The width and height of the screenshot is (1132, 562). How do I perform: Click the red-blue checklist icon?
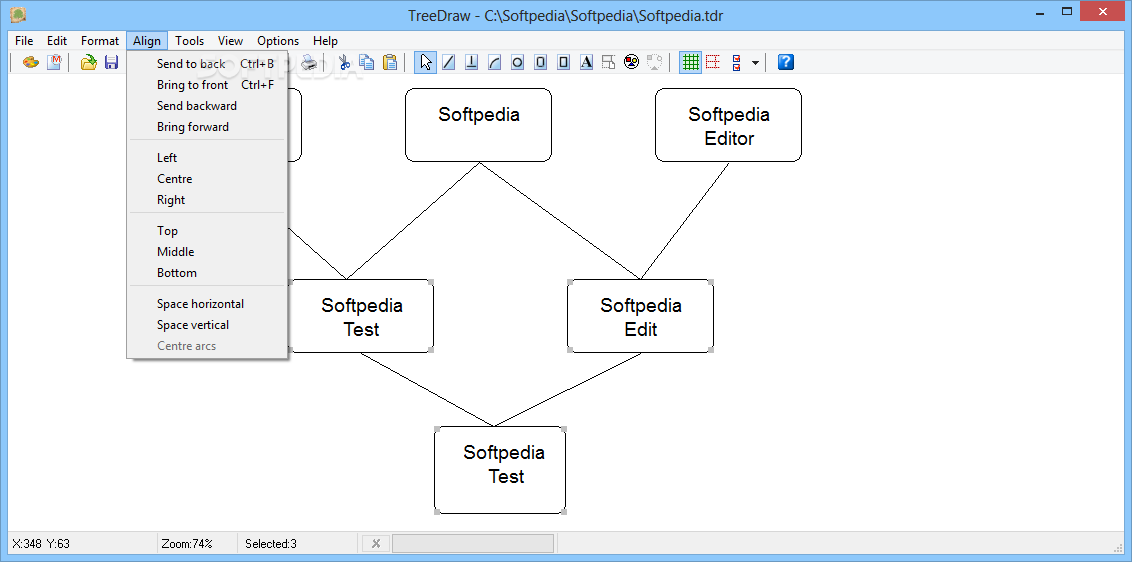736,62
